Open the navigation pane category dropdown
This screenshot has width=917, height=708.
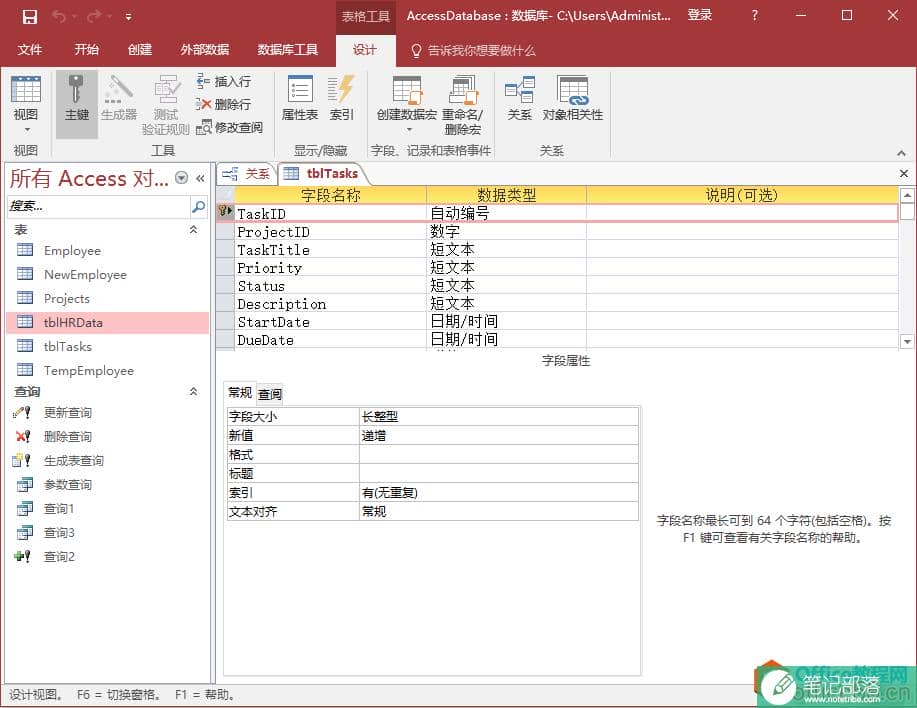point(182,178)
